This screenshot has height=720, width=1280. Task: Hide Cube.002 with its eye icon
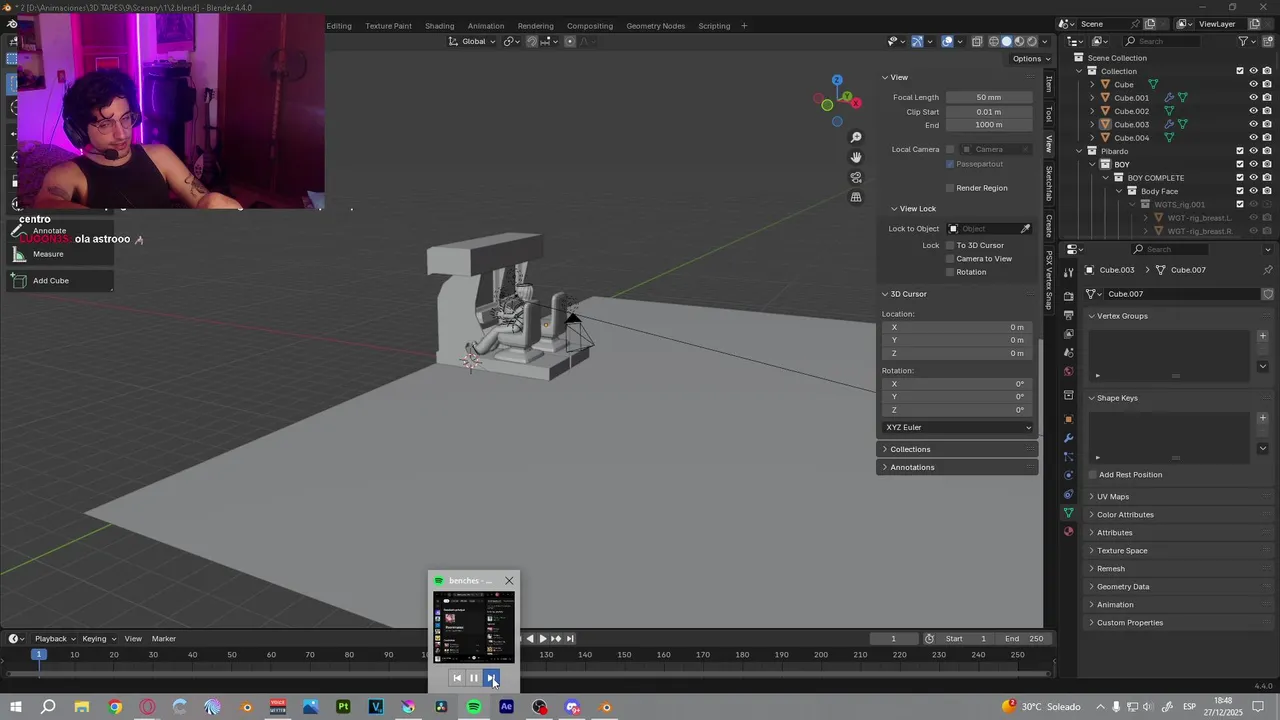(x=1253, y=111)
